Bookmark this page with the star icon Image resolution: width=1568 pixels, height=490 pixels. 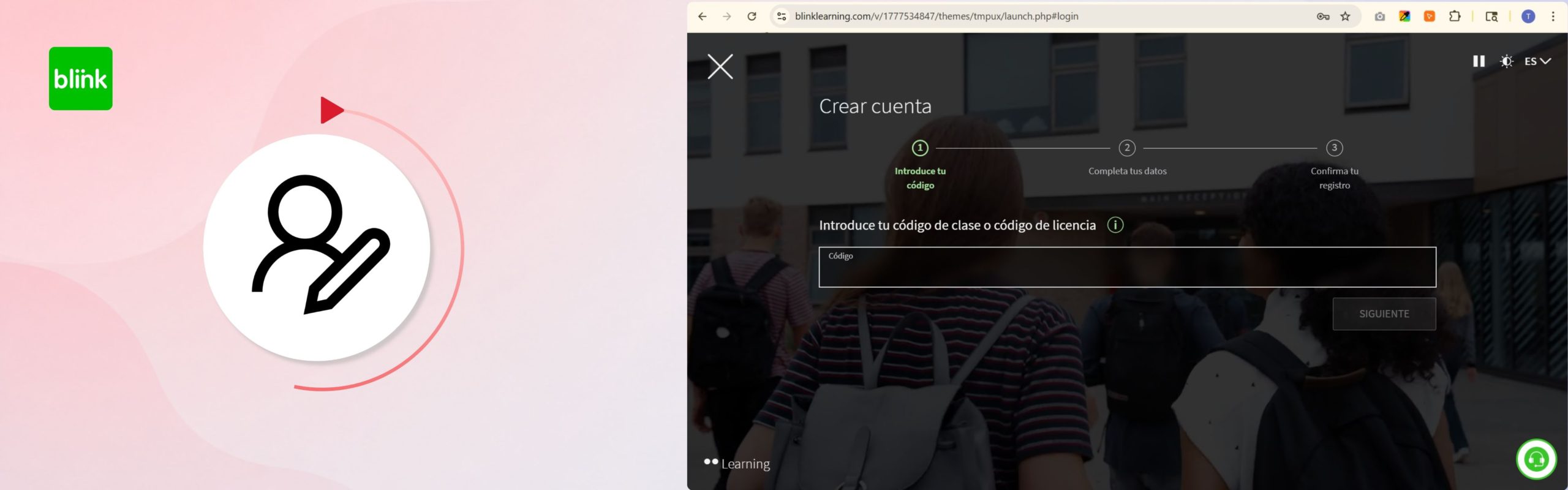(x=1345, y=17)
